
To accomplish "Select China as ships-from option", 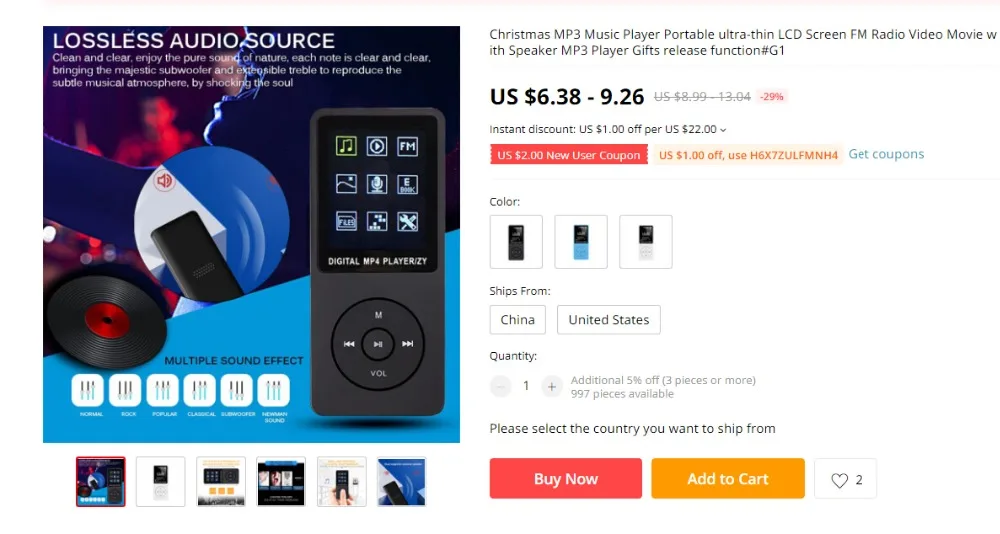I will tap(518, 320).
